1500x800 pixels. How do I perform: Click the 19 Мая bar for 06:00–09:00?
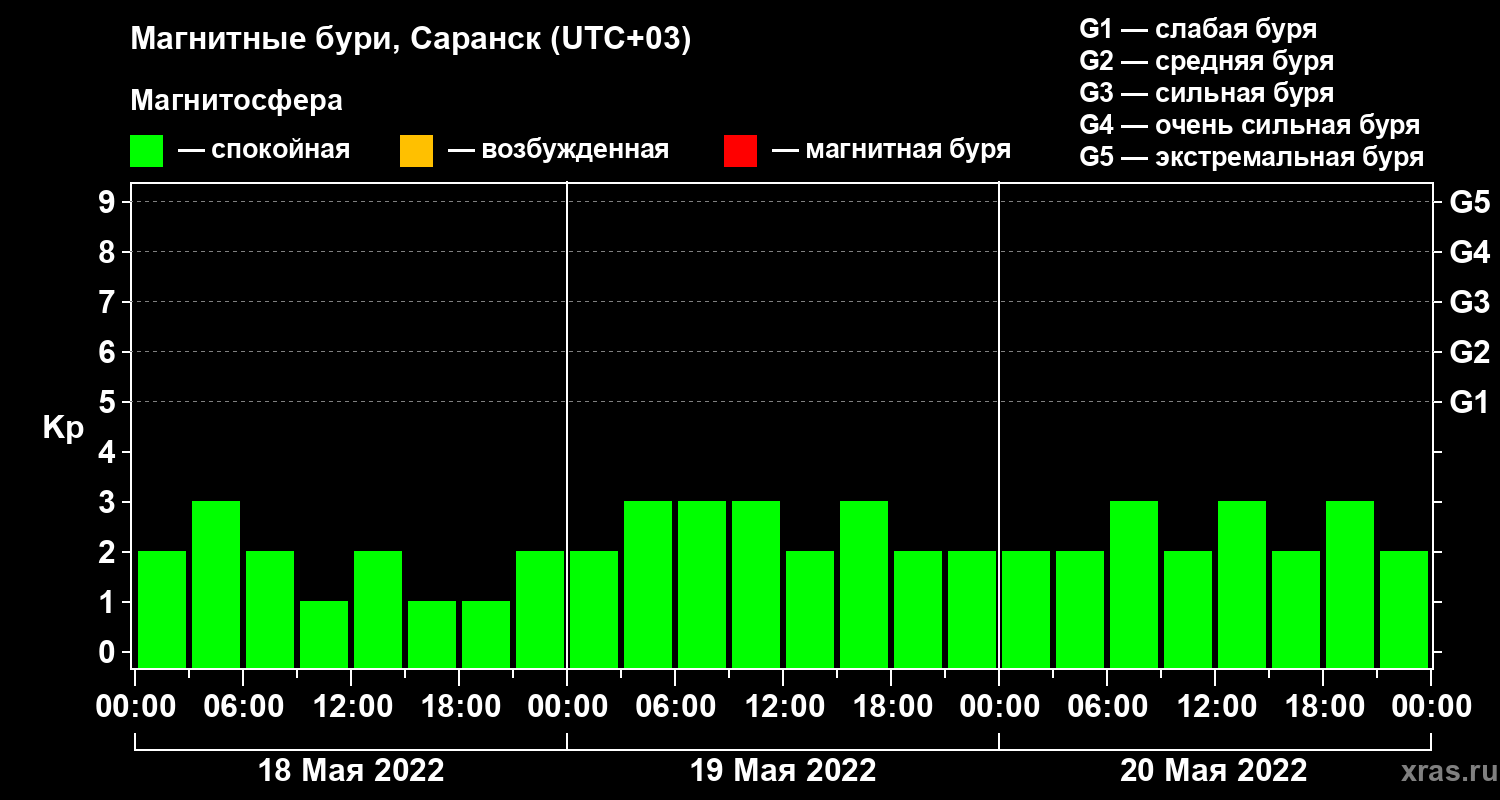702,584
